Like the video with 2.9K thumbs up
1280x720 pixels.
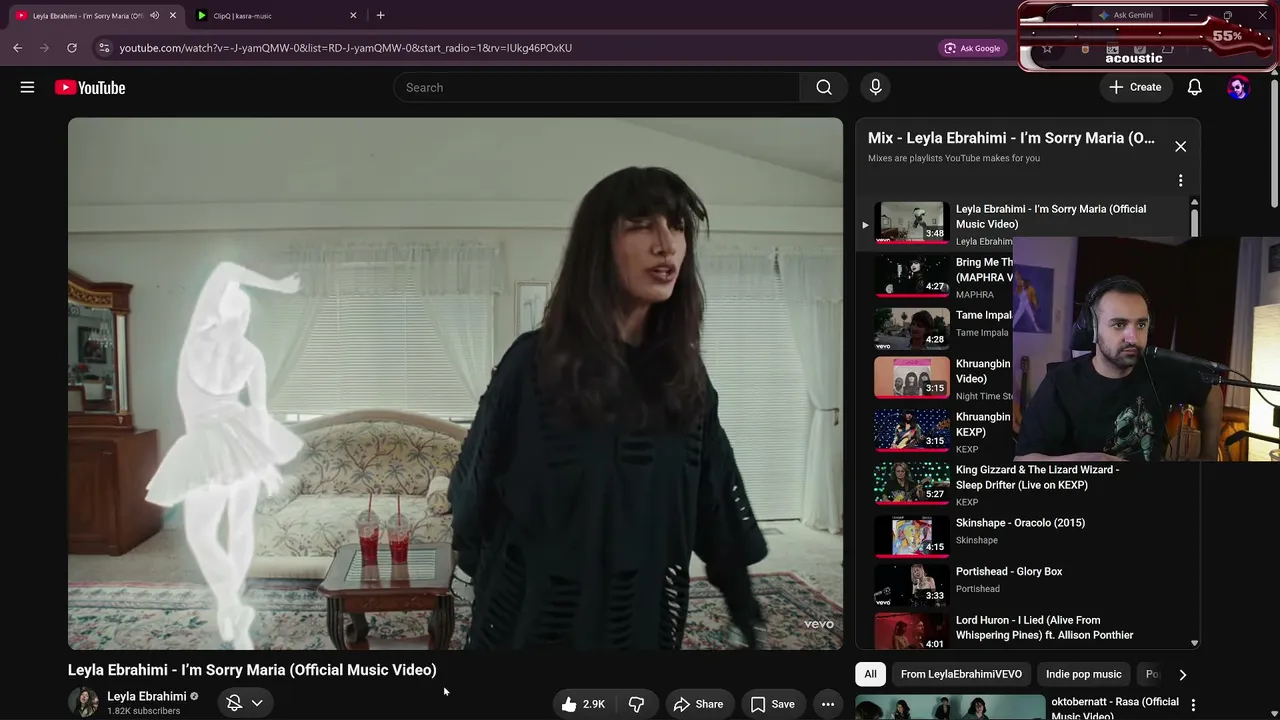pos(584,704)
